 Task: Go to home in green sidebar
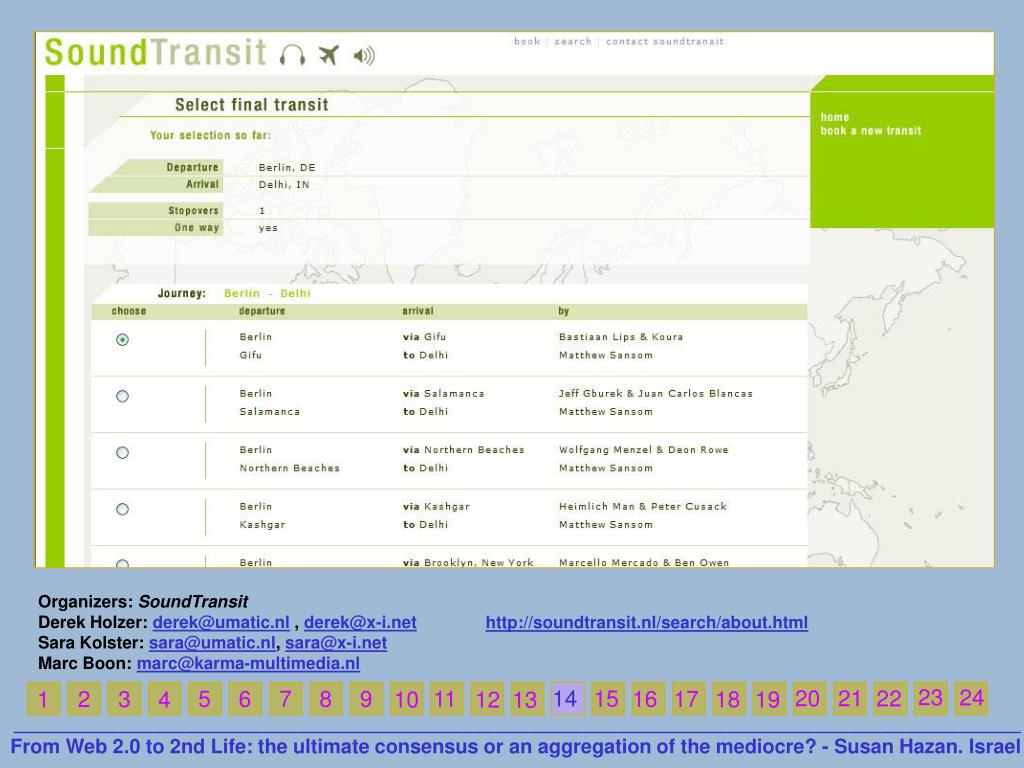point(835,117)
